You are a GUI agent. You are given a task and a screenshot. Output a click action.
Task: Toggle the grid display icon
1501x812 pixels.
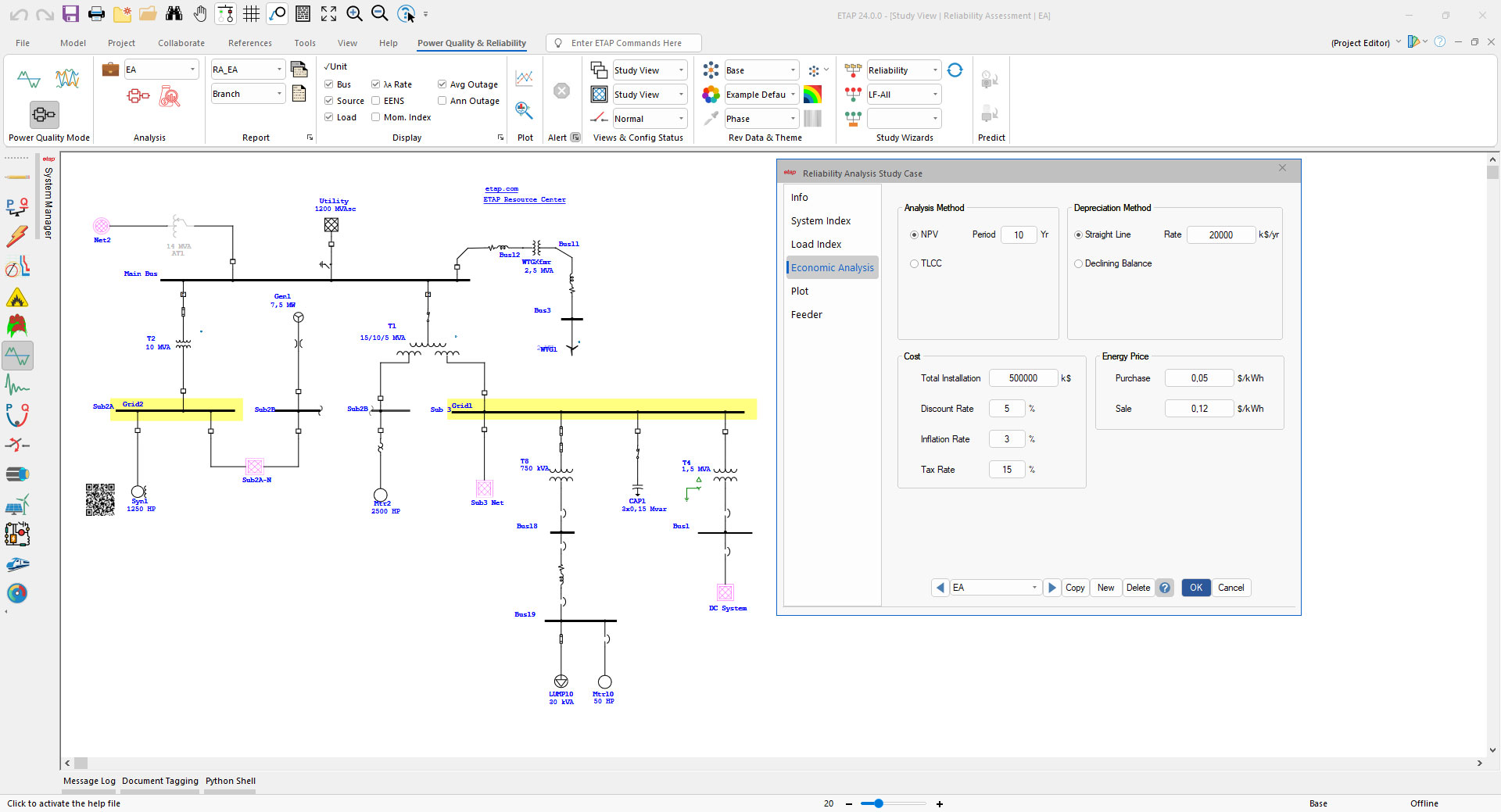tap(251, 14)
